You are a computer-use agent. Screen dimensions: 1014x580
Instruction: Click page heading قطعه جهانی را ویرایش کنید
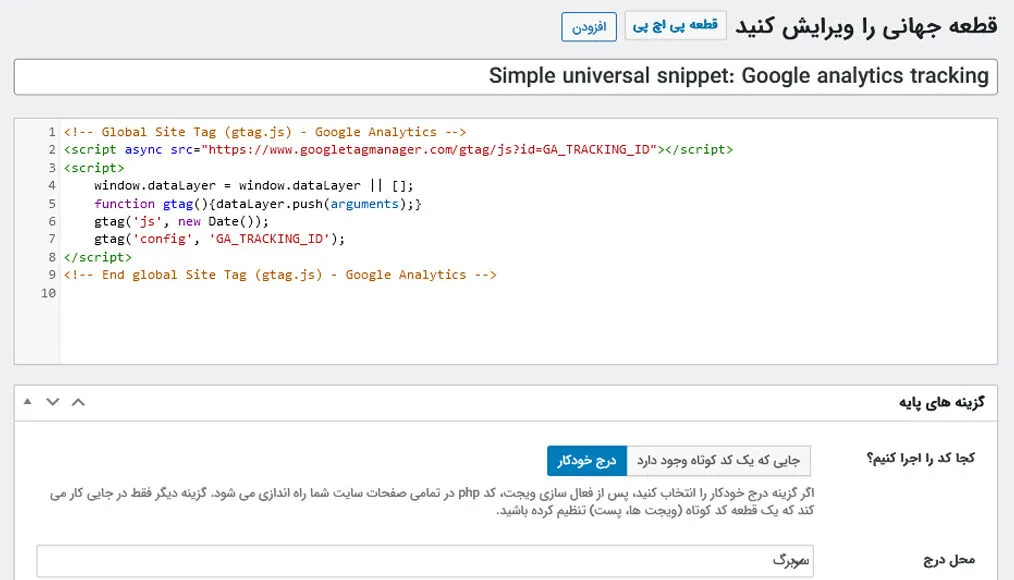click(x=867, y=27)
